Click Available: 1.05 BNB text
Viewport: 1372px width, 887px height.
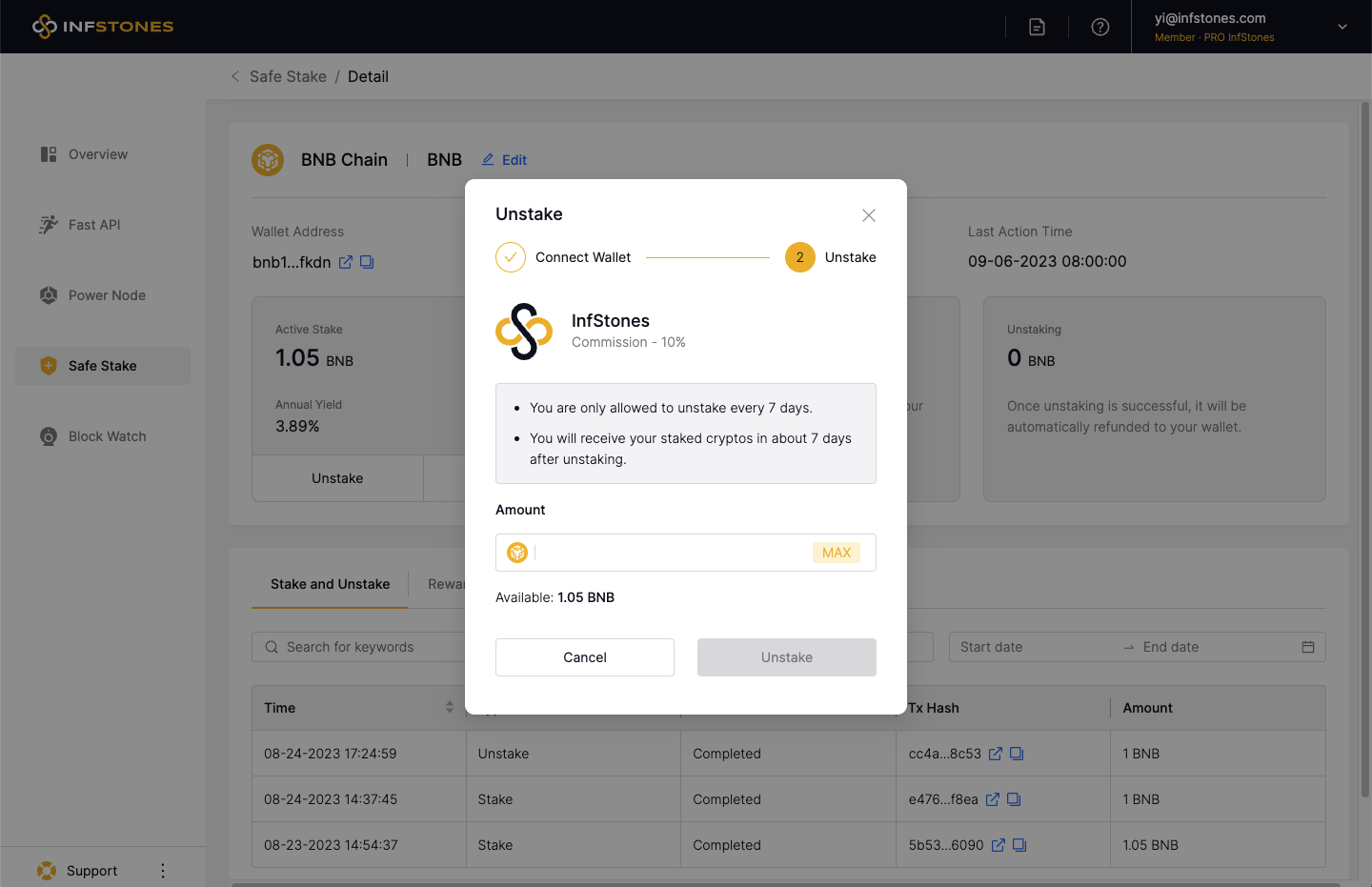click(x=555, y=597)
